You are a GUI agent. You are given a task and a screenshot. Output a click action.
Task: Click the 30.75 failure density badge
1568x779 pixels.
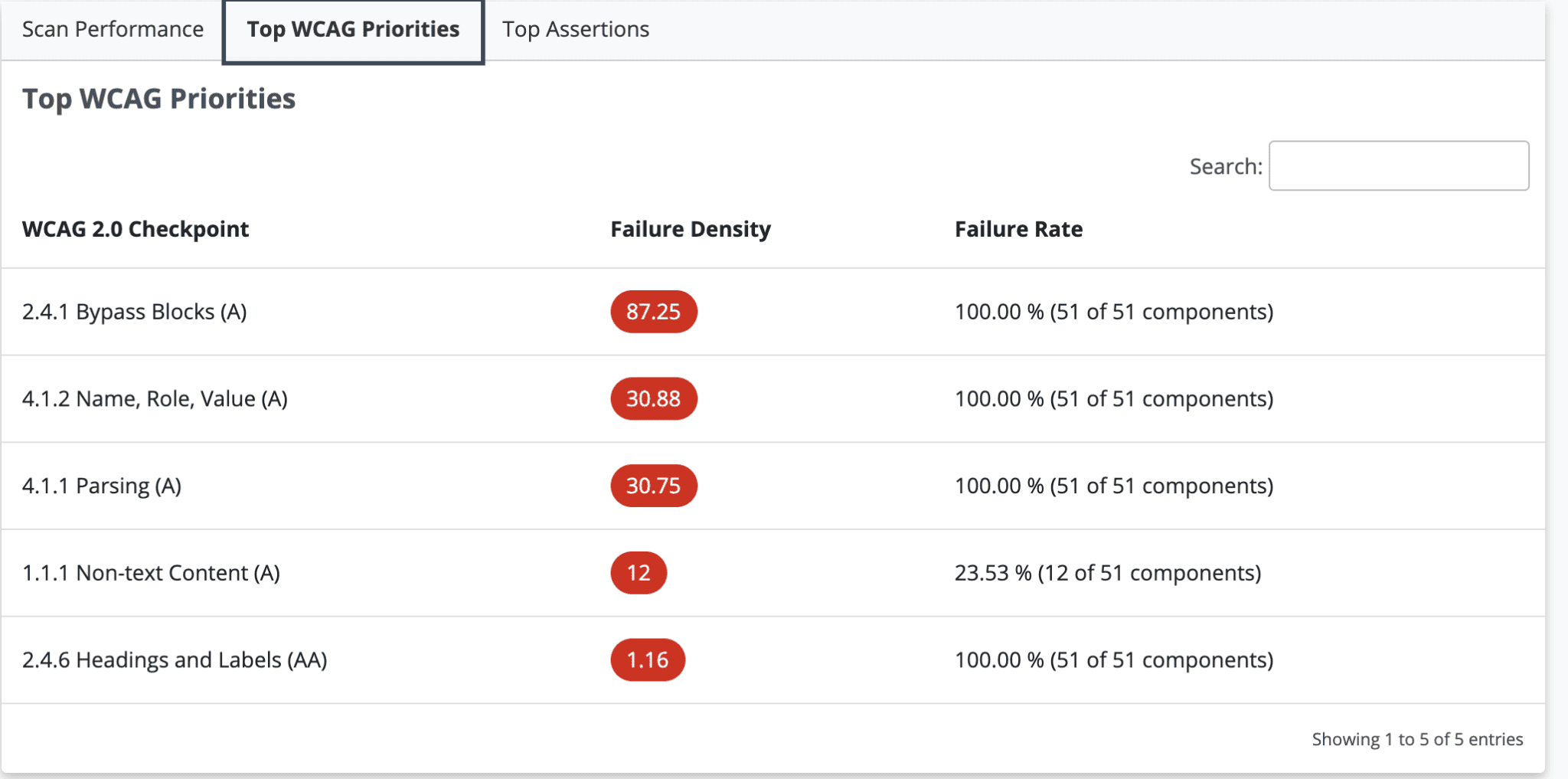pos(653,486)
